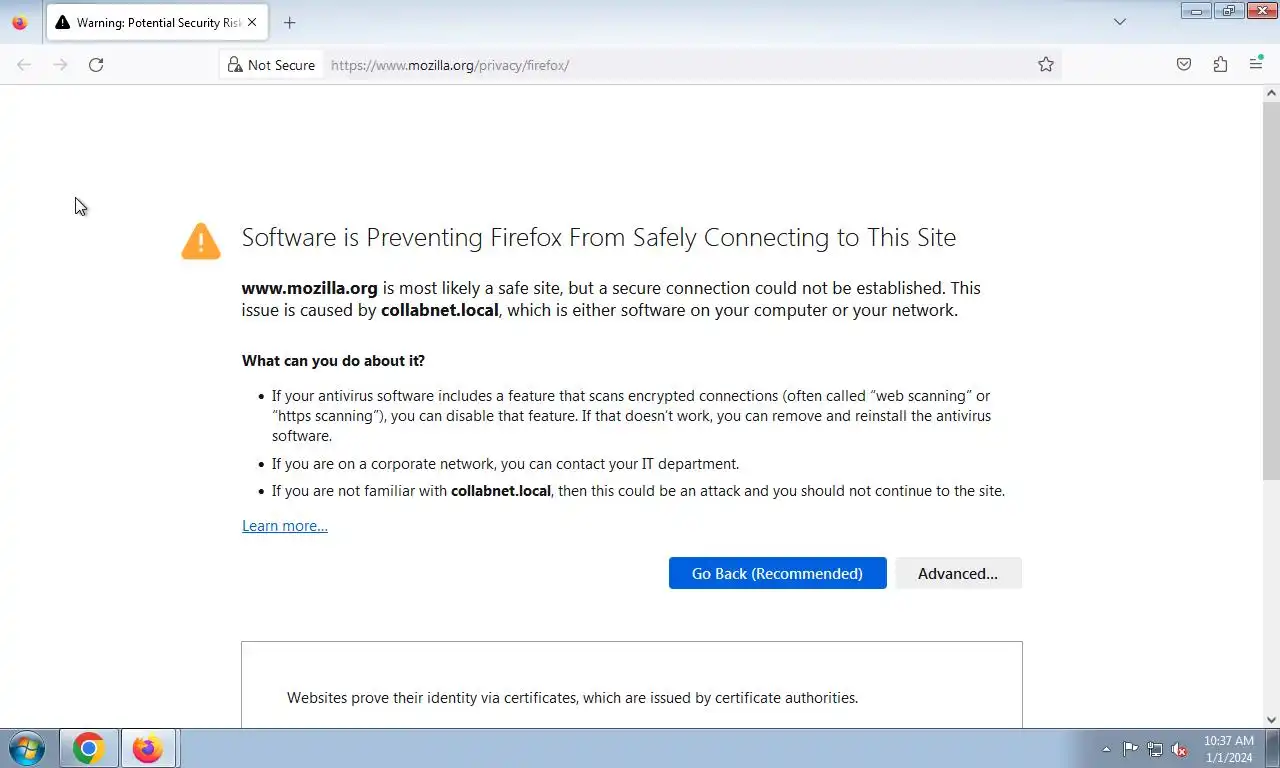
Task: Bookmark this page with the star icon
Action: tap(1046, 65)
